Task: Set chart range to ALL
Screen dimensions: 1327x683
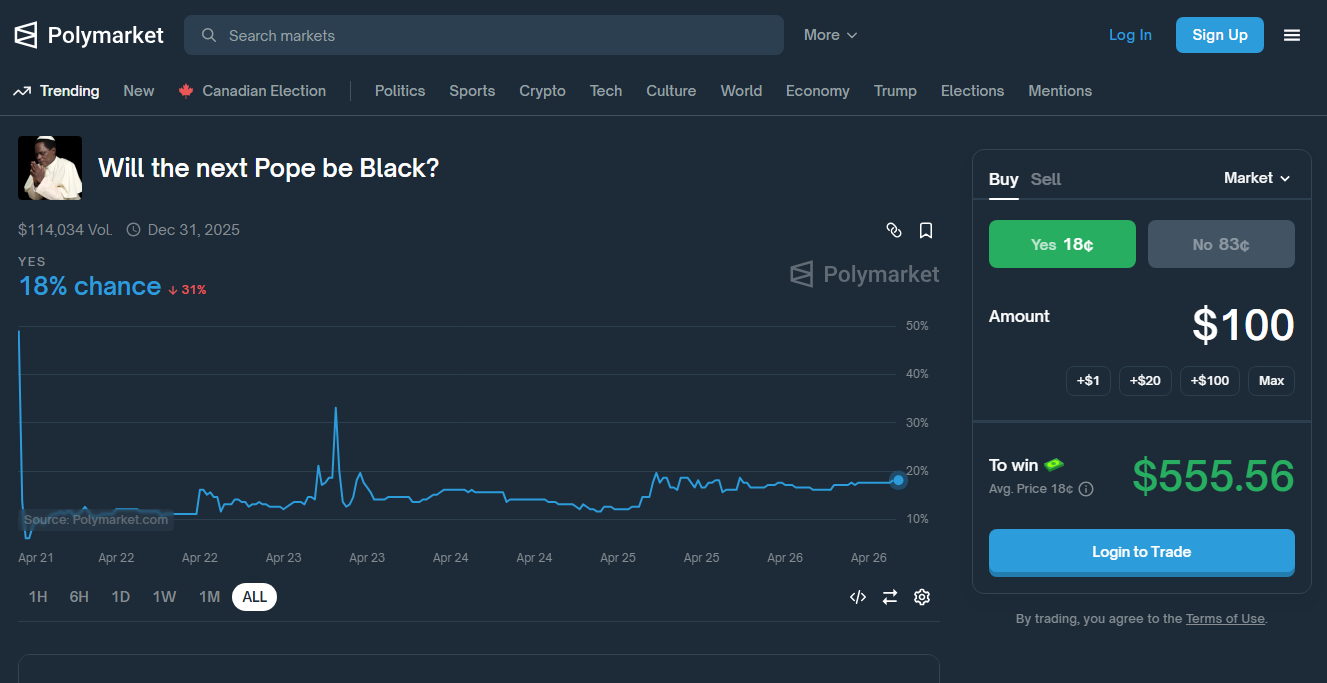Action: pyautogui.click(x=255, y=597)
